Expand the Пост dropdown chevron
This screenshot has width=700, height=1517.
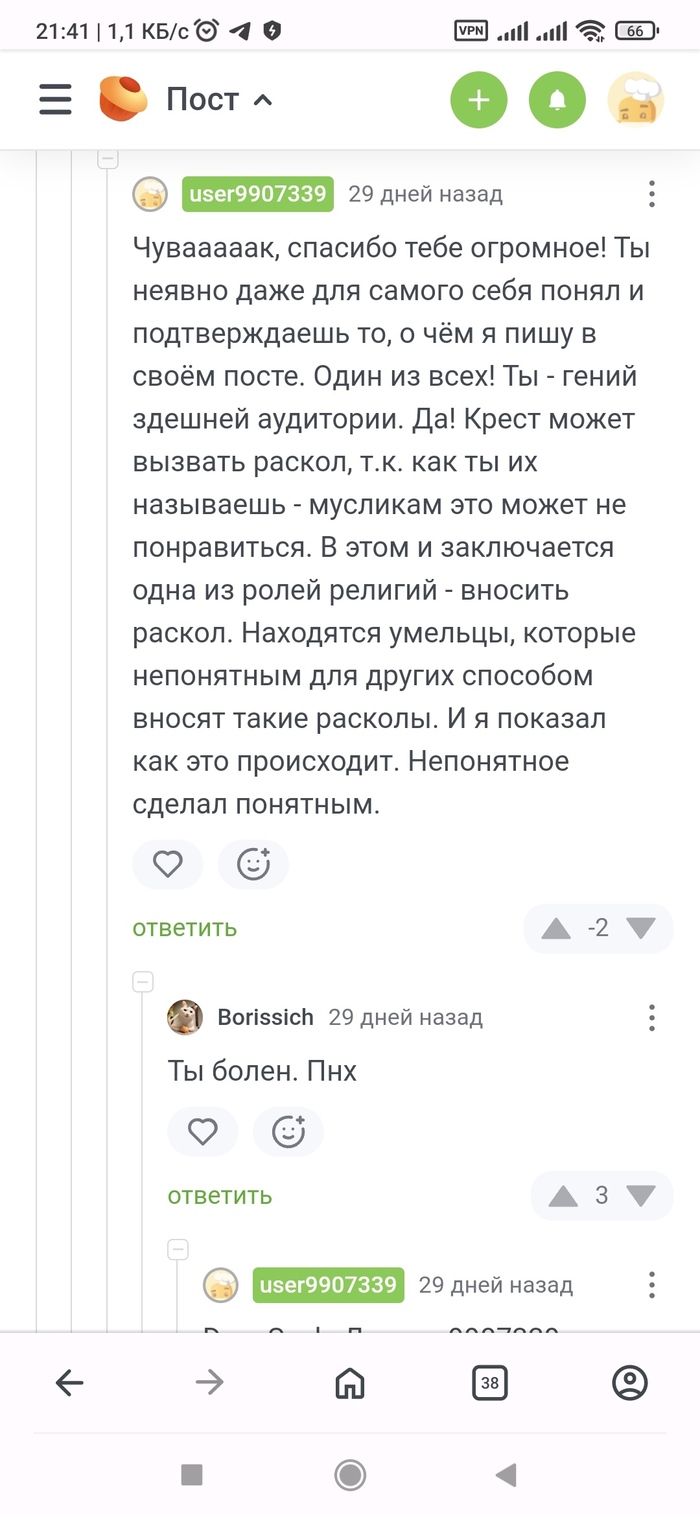(263, 100)
